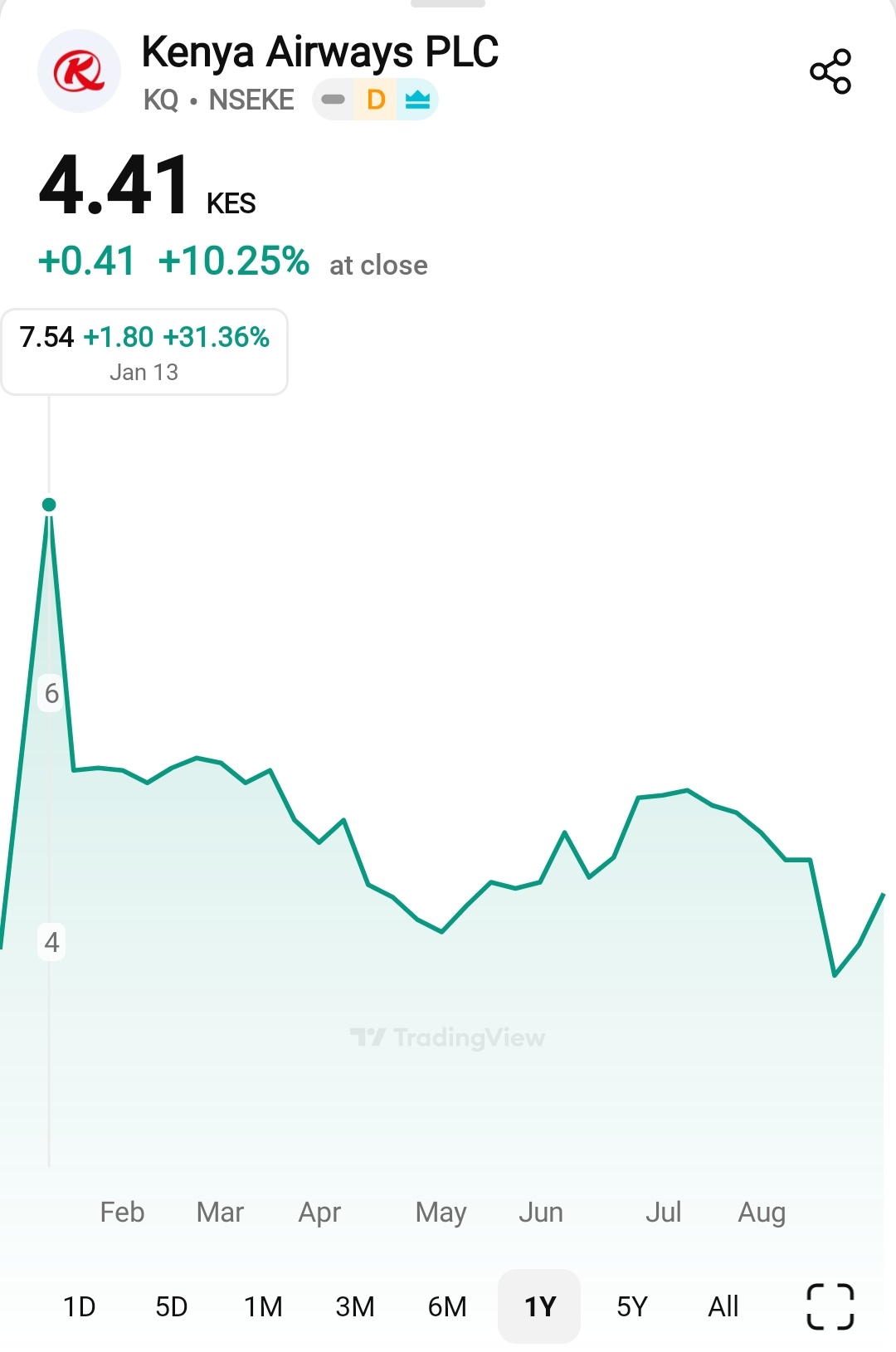Open the Kenya Airways logo

[79, 71]
